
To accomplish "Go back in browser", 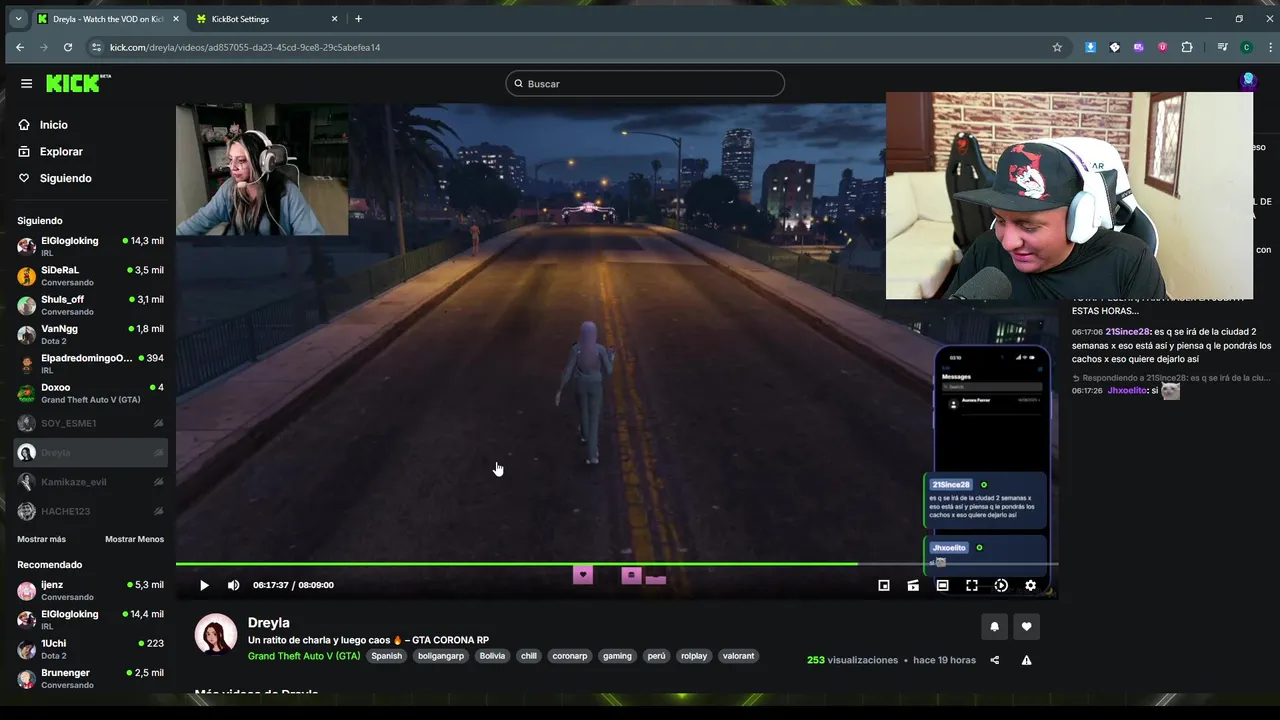I will (x=20, y=47).
